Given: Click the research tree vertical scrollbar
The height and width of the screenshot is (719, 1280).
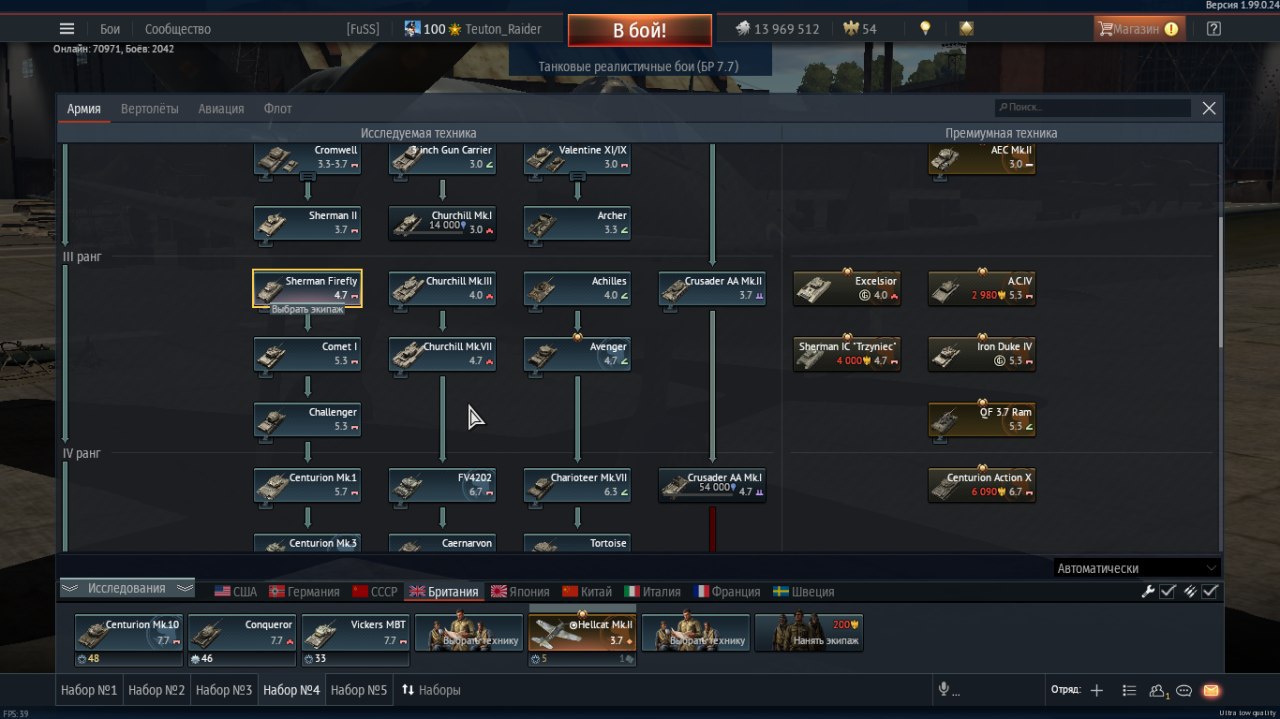Looking at the screenshot, I should [1220, 280].
